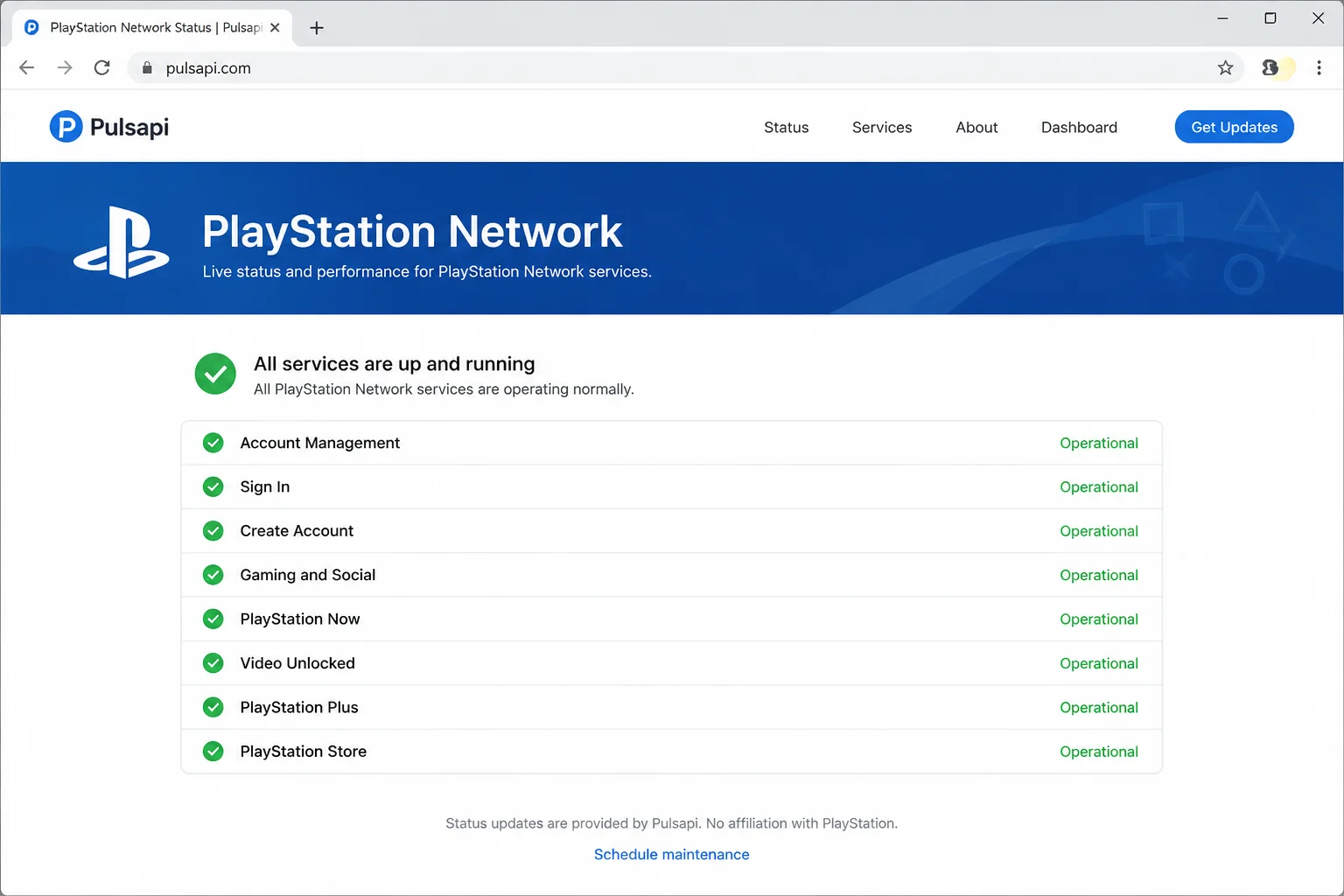This screenshot has height=896, width=1344.
Task: Click Operational status for PlayStation Store
Action: (x=1098, y=751)
